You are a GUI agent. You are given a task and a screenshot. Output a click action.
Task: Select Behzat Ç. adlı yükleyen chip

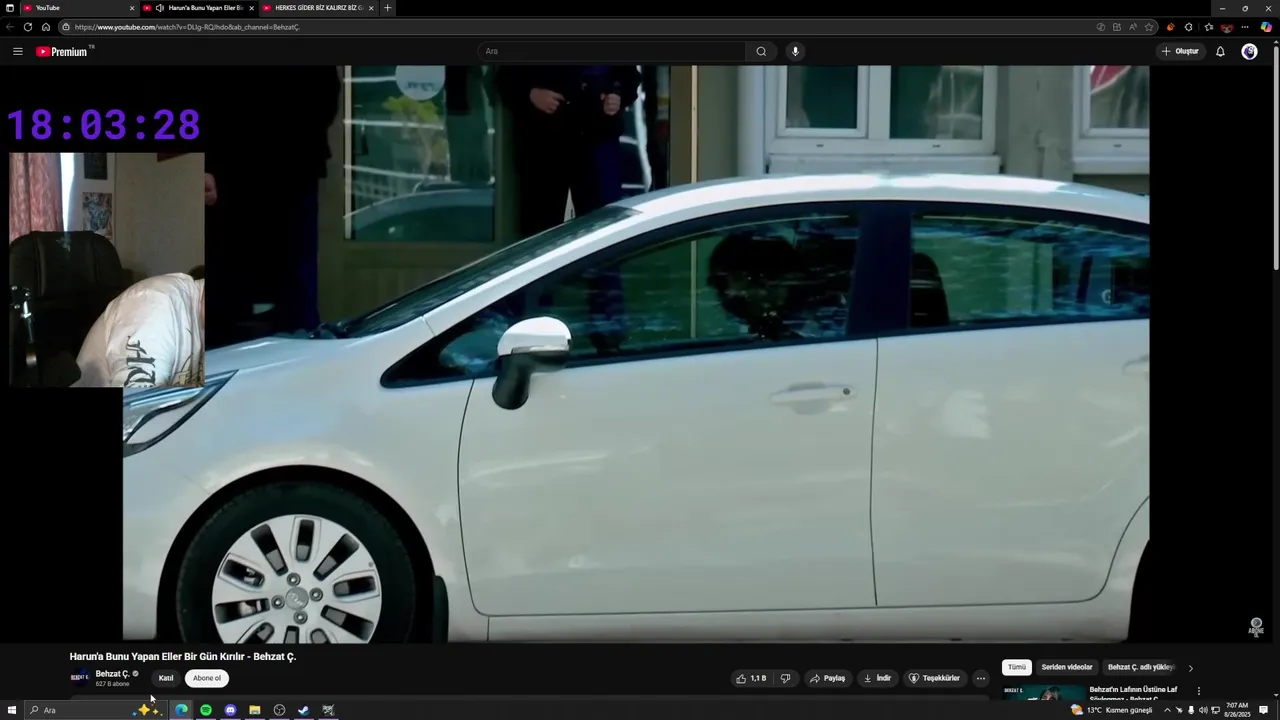pyautogui.click(x=1141, y=667)
